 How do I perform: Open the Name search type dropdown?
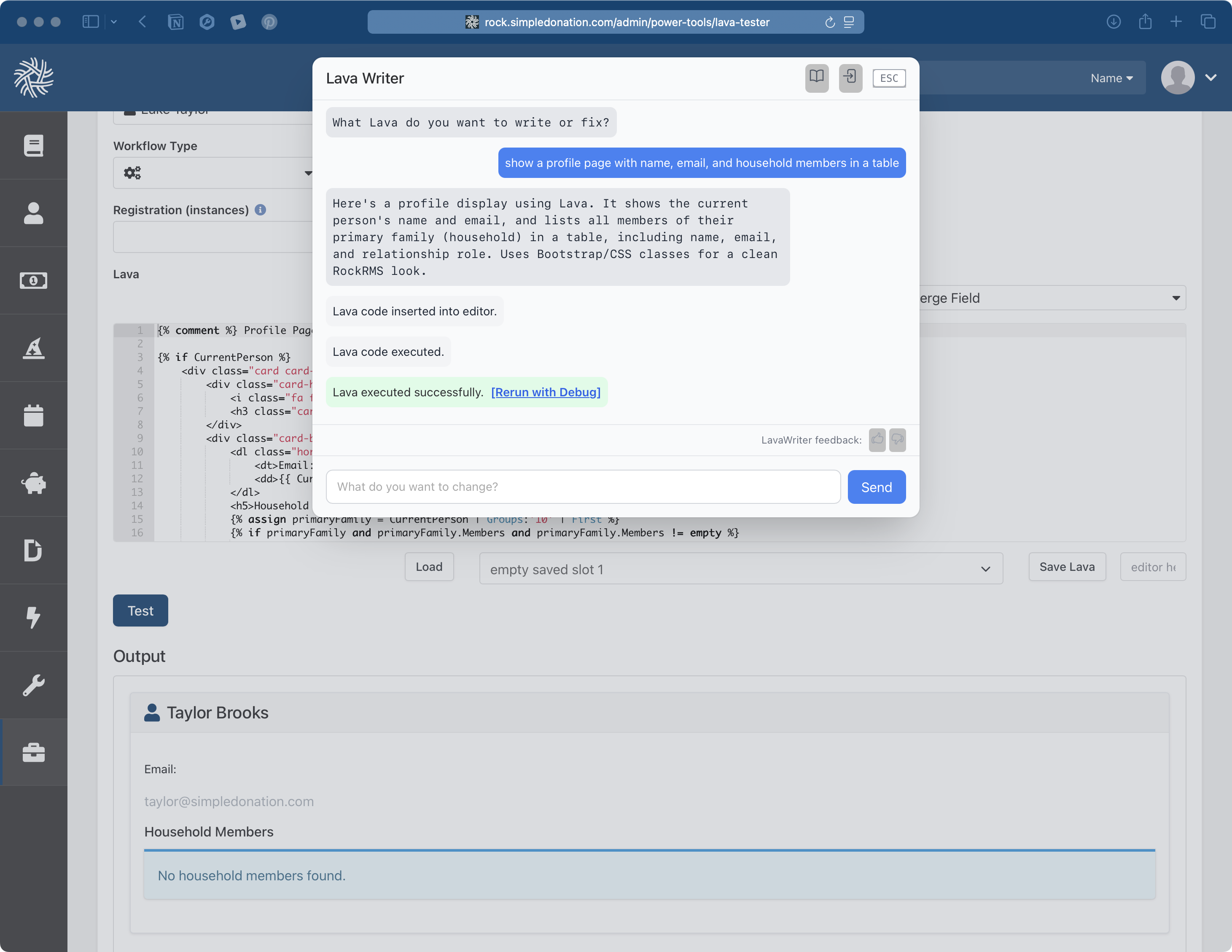click(x=1111, y=78)
